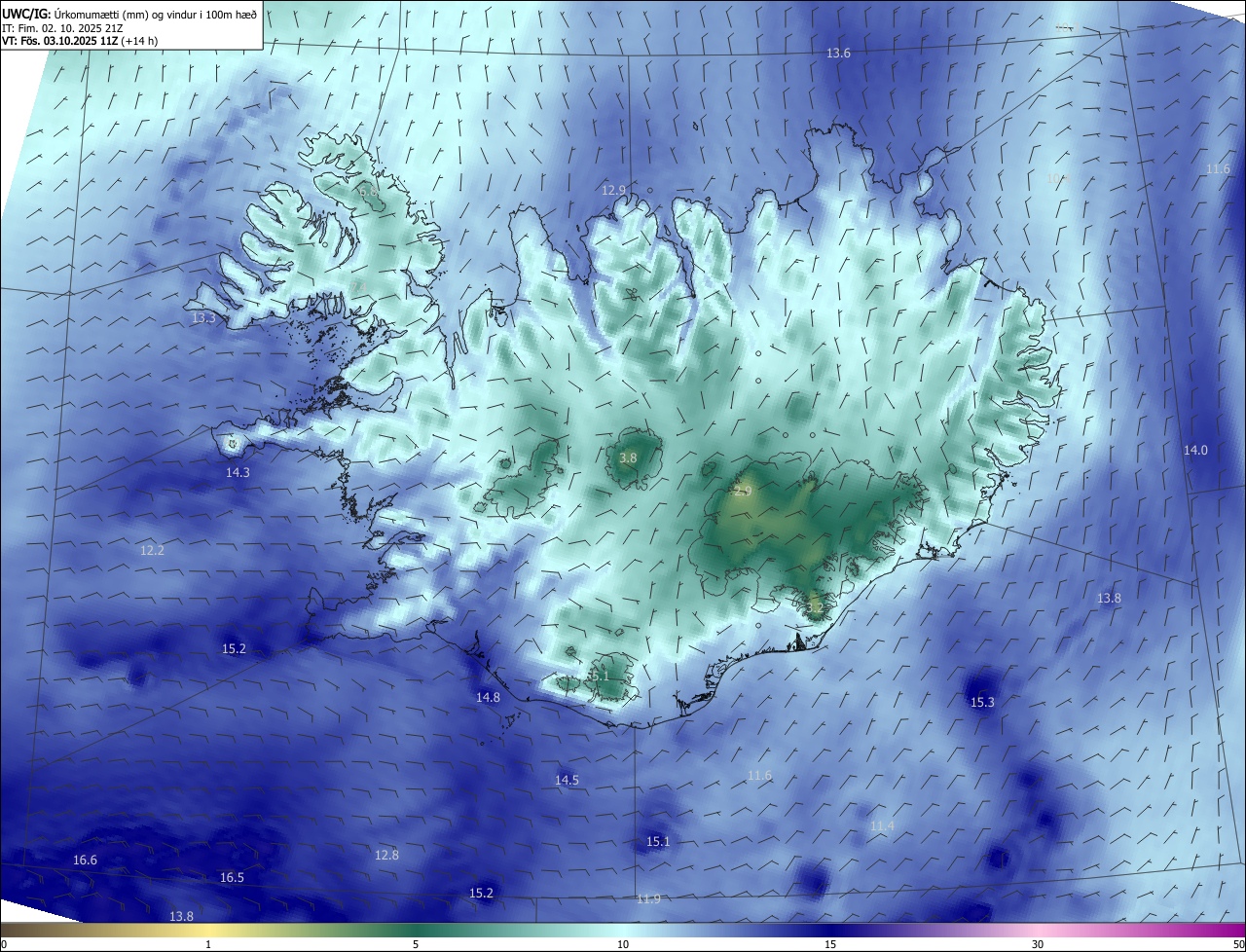Click the 5.1 value on the southern glacier

pyautogui.click(x=600, y=676)
